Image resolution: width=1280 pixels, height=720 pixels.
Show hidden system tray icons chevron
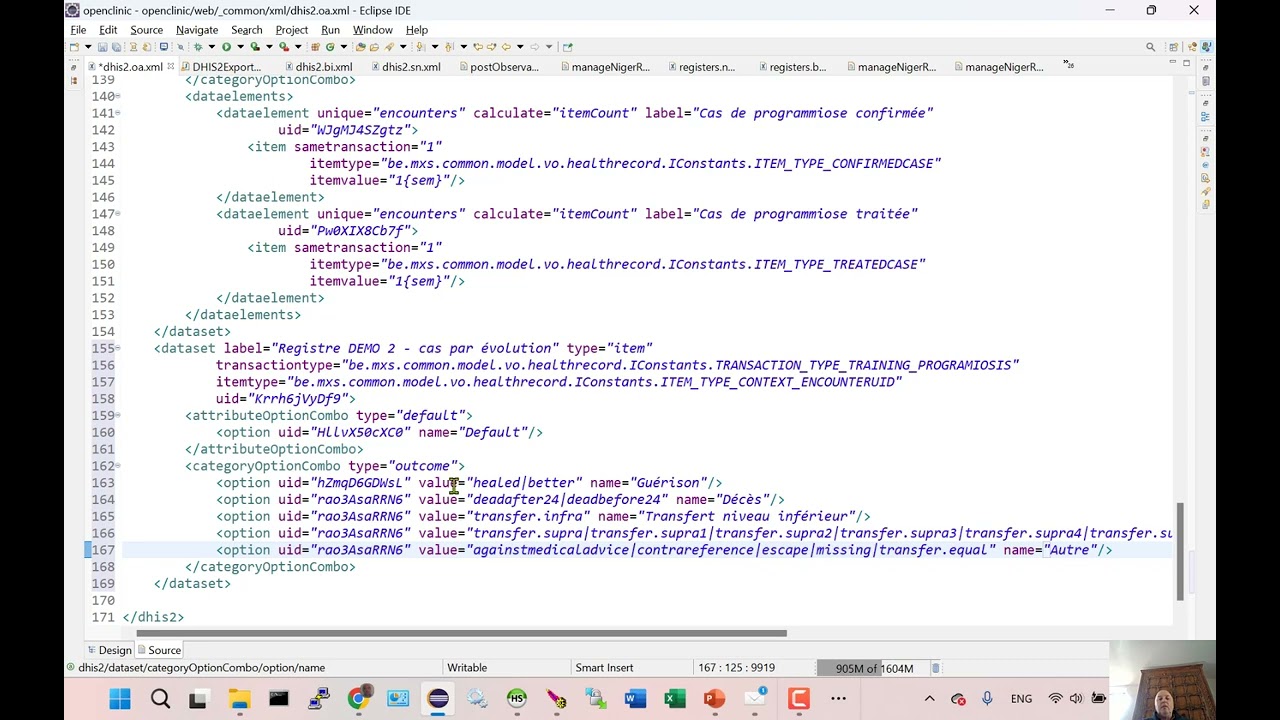tap(929, 699)
